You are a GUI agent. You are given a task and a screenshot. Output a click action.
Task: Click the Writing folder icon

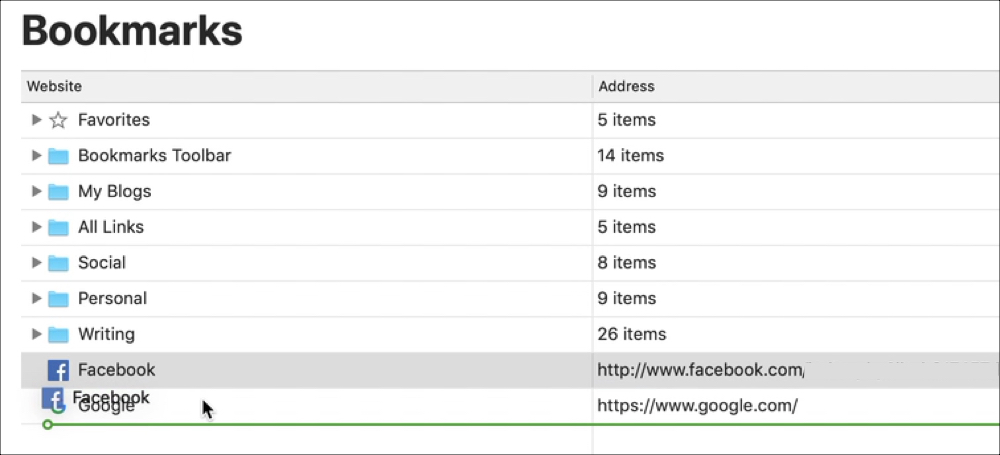(58, 334)
